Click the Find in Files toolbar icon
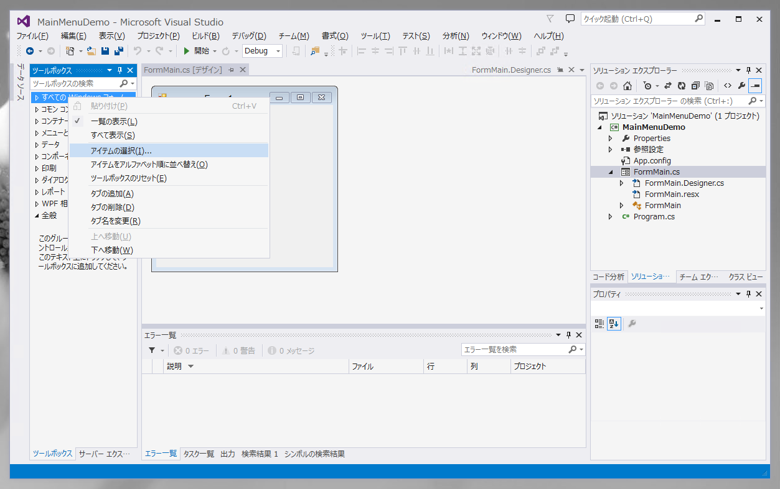The height and width of the screenshot is (489, 780). click(x=314, y=51)
